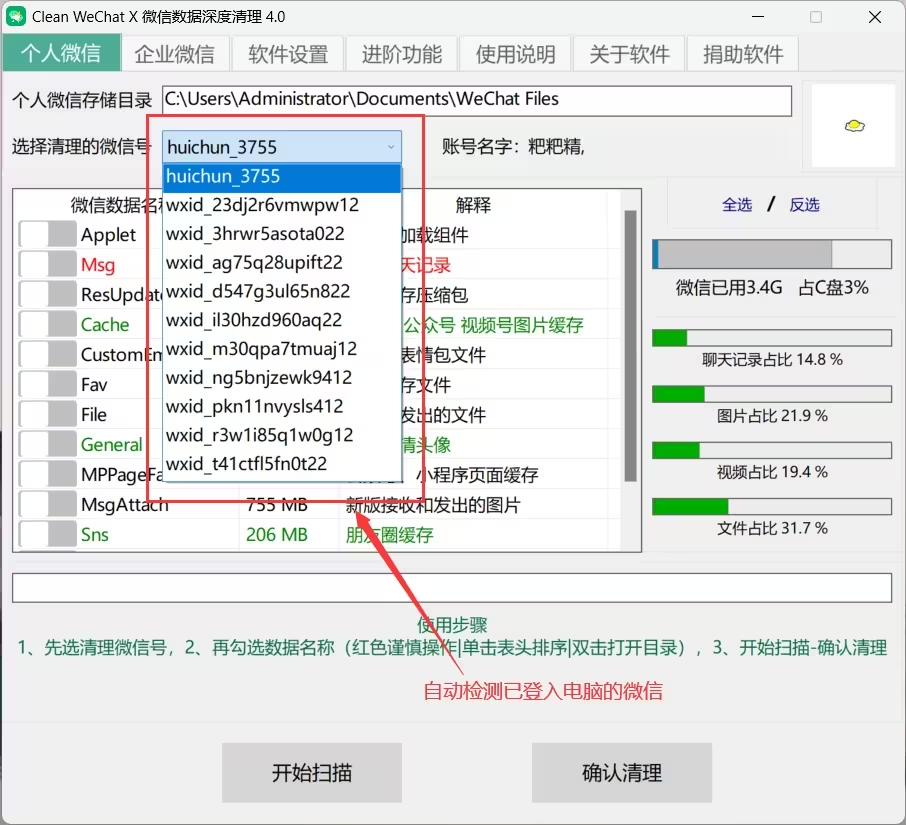The width and height of the screenshot is (906, 825).
Task: Click the 全选 select-all link
Action: pyautogui.click(x=737, y=205)
